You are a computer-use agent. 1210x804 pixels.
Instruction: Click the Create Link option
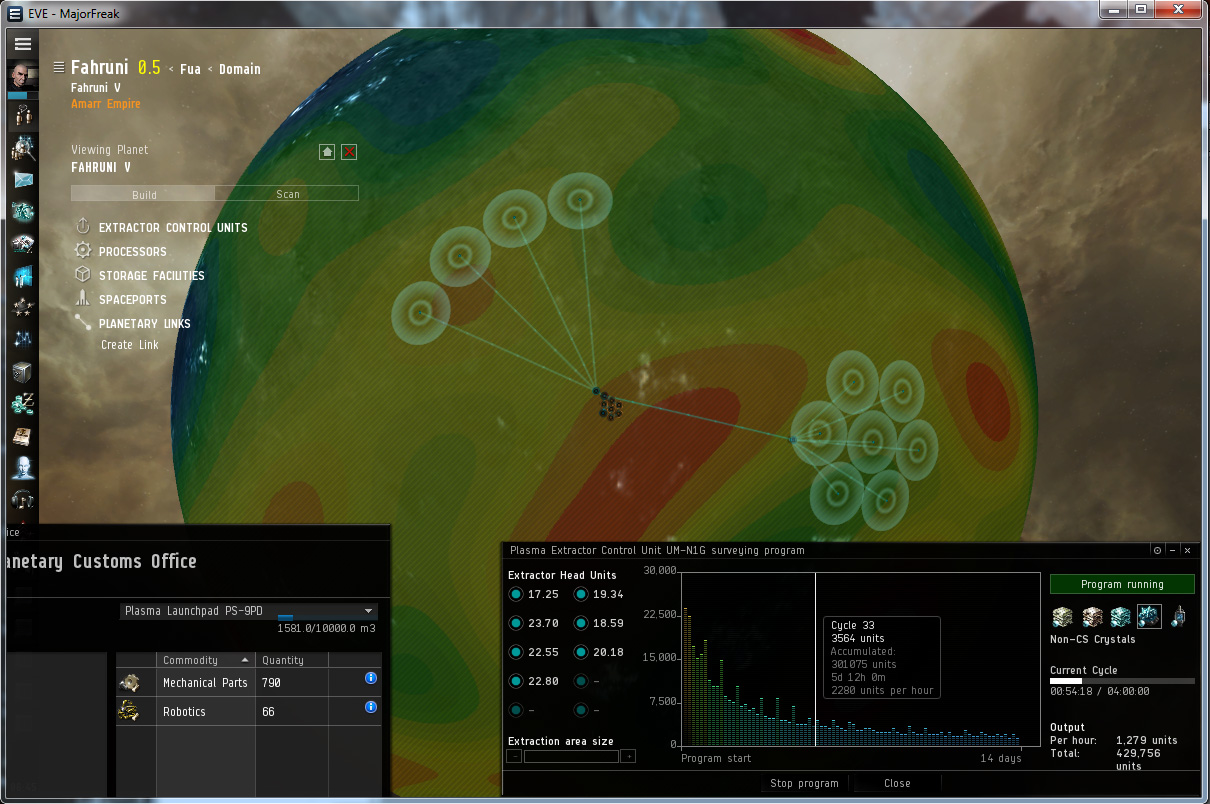tap(130, 345)
